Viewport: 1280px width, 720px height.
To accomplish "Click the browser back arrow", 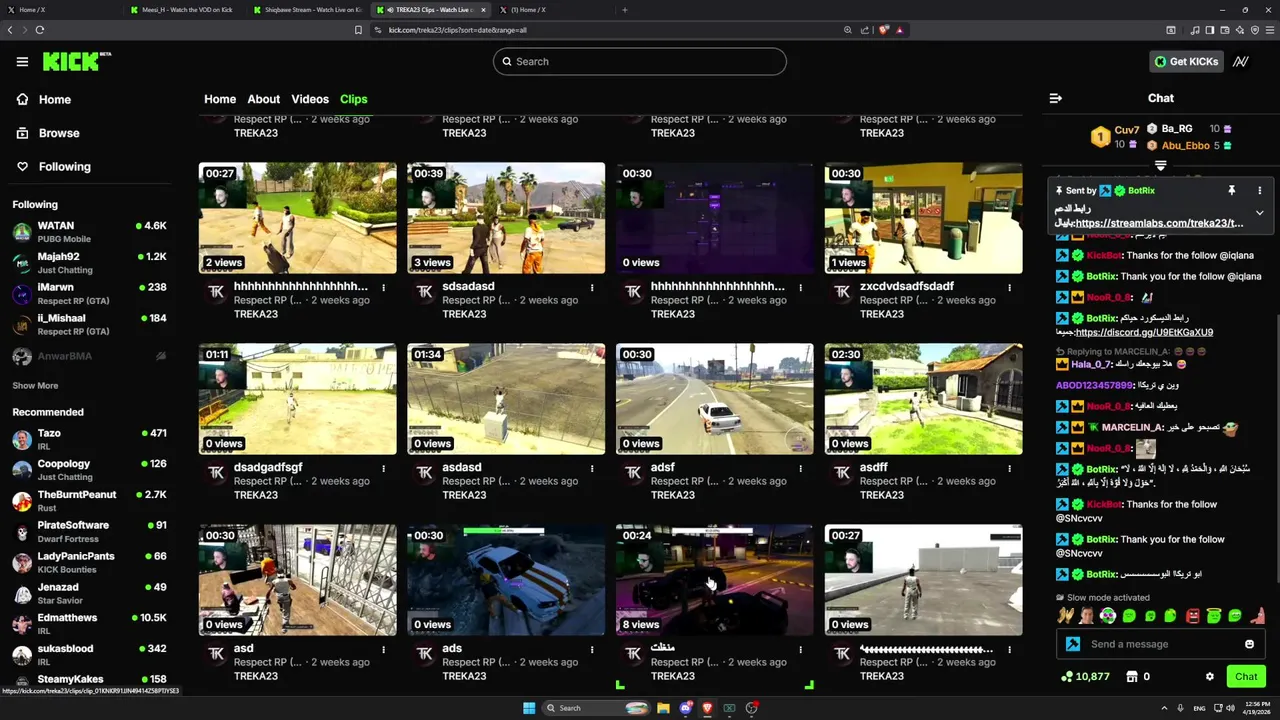I will click(x=10, y=30).
